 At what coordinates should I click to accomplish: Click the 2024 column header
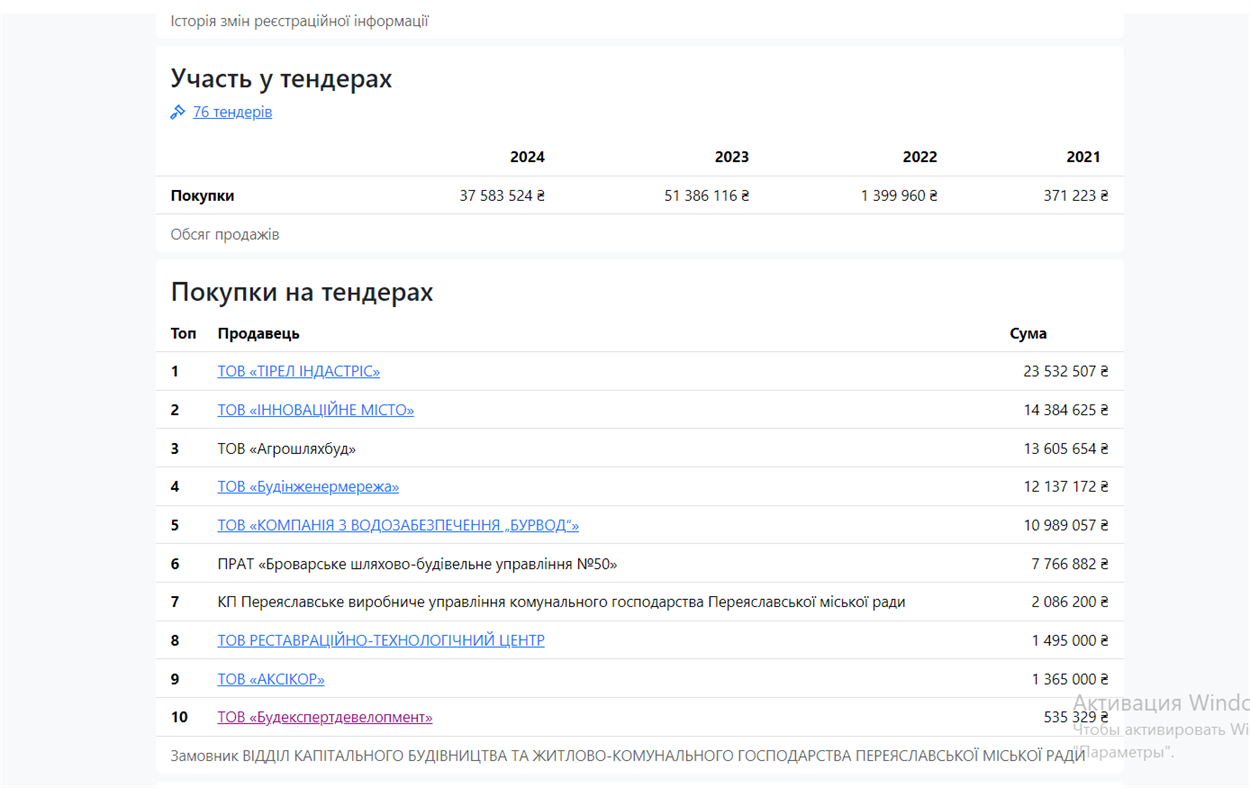click(x=527, y=157)
